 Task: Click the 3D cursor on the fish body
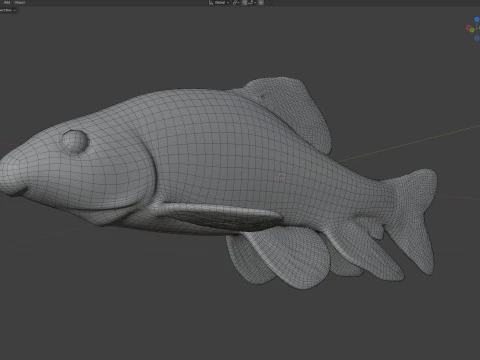tap(281, 176)
